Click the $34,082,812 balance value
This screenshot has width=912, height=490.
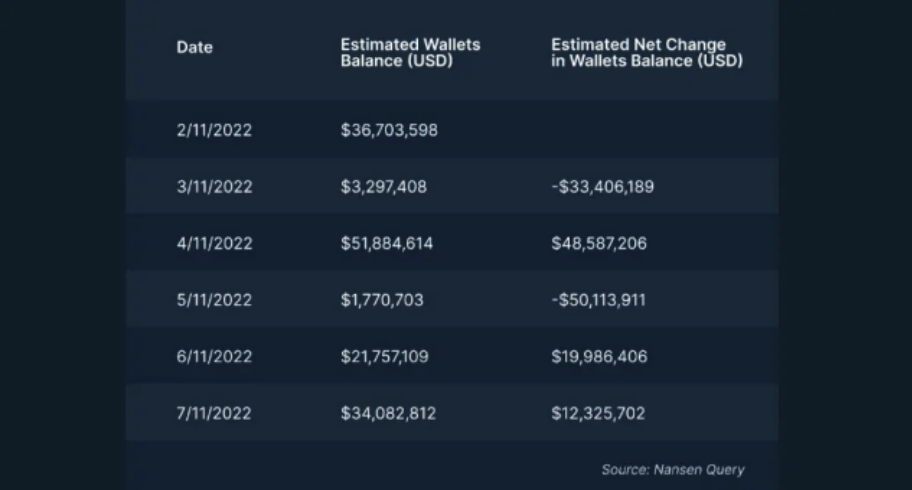point(388,413)
